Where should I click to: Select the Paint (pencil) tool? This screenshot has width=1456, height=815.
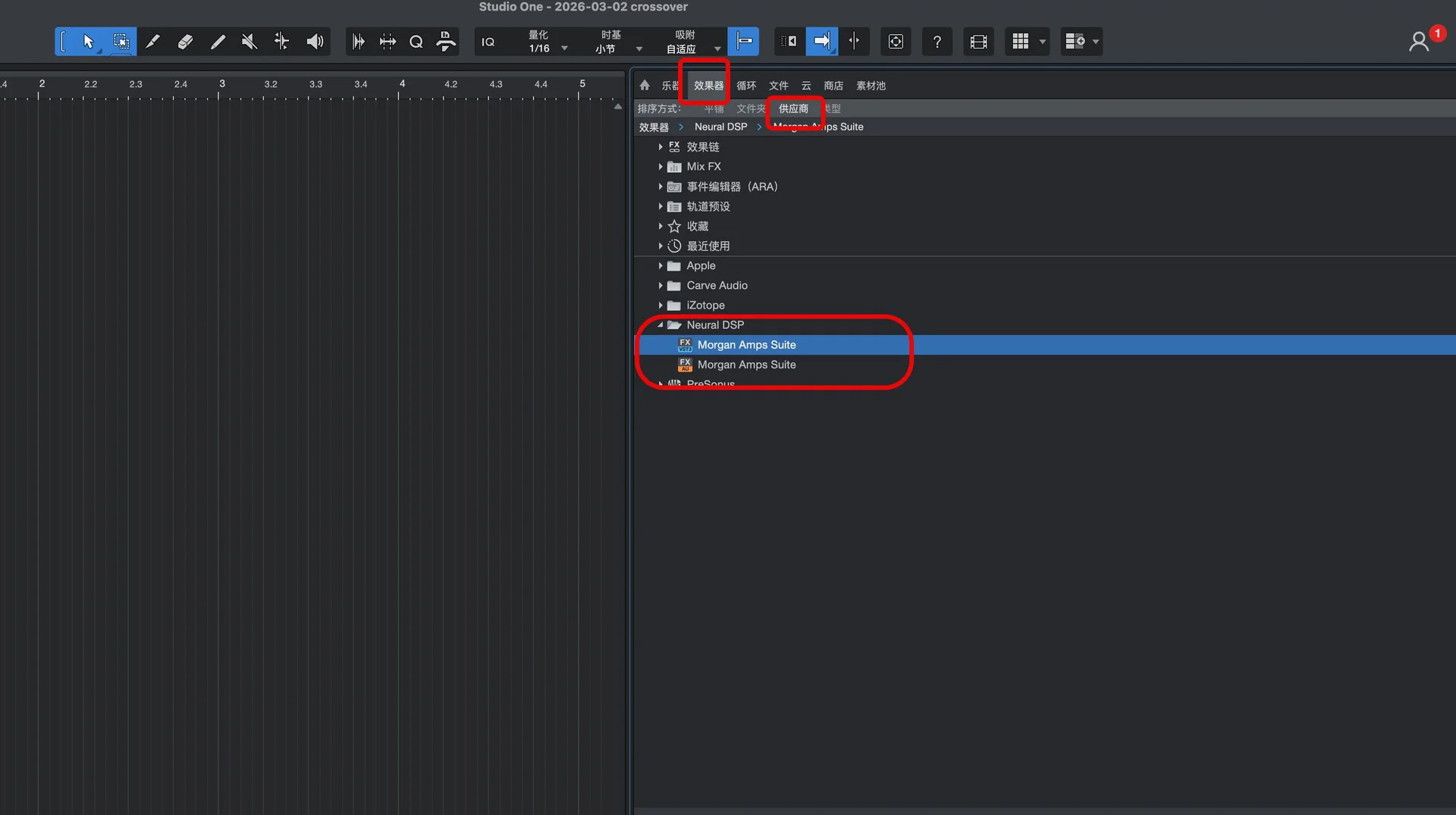tap(218, 42)
